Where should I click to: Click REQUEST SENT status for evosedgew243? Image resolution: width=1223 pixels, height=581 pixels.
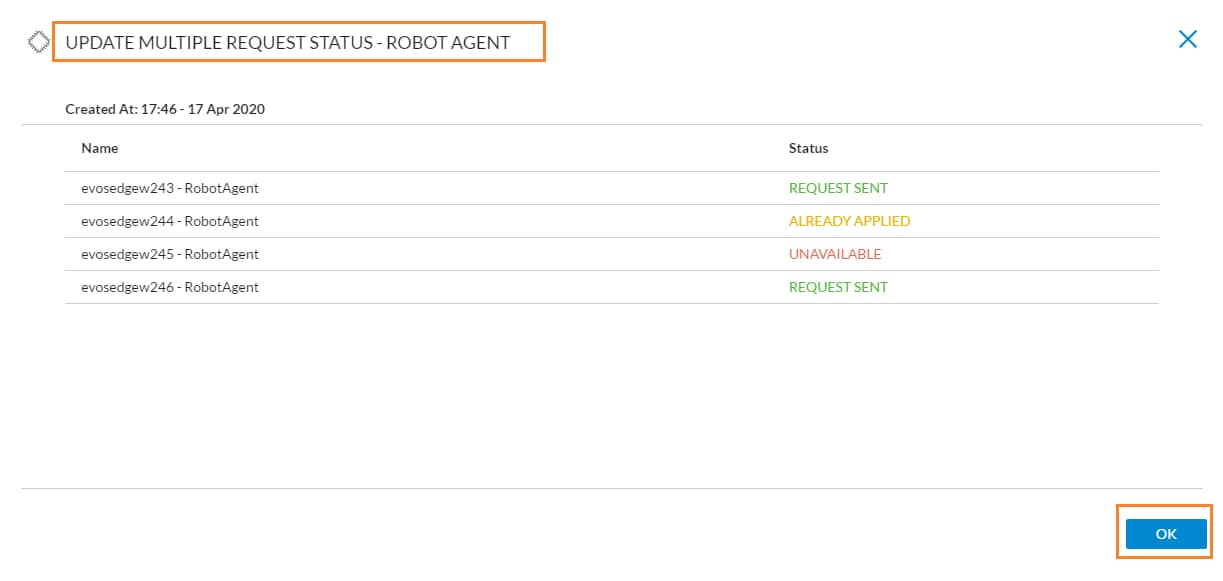838,188
